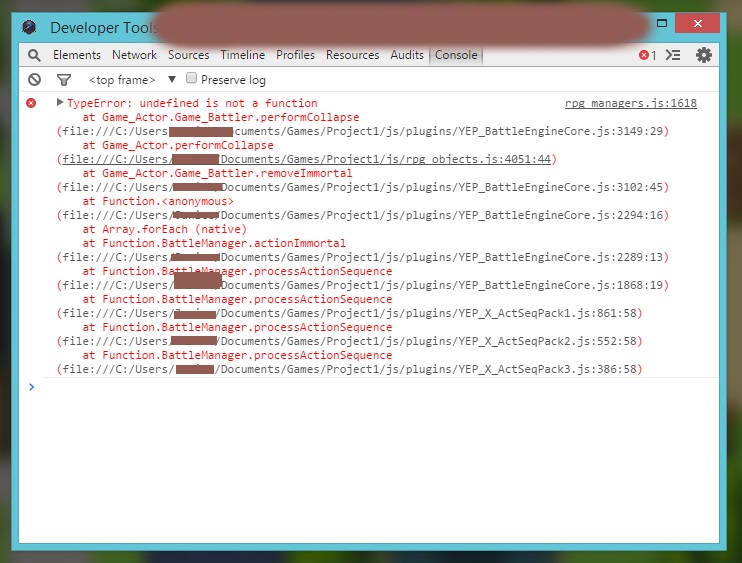Click the Developer Tools window app icon
The height and width of the screenshot is (563, 742).
tap(29, 27)
